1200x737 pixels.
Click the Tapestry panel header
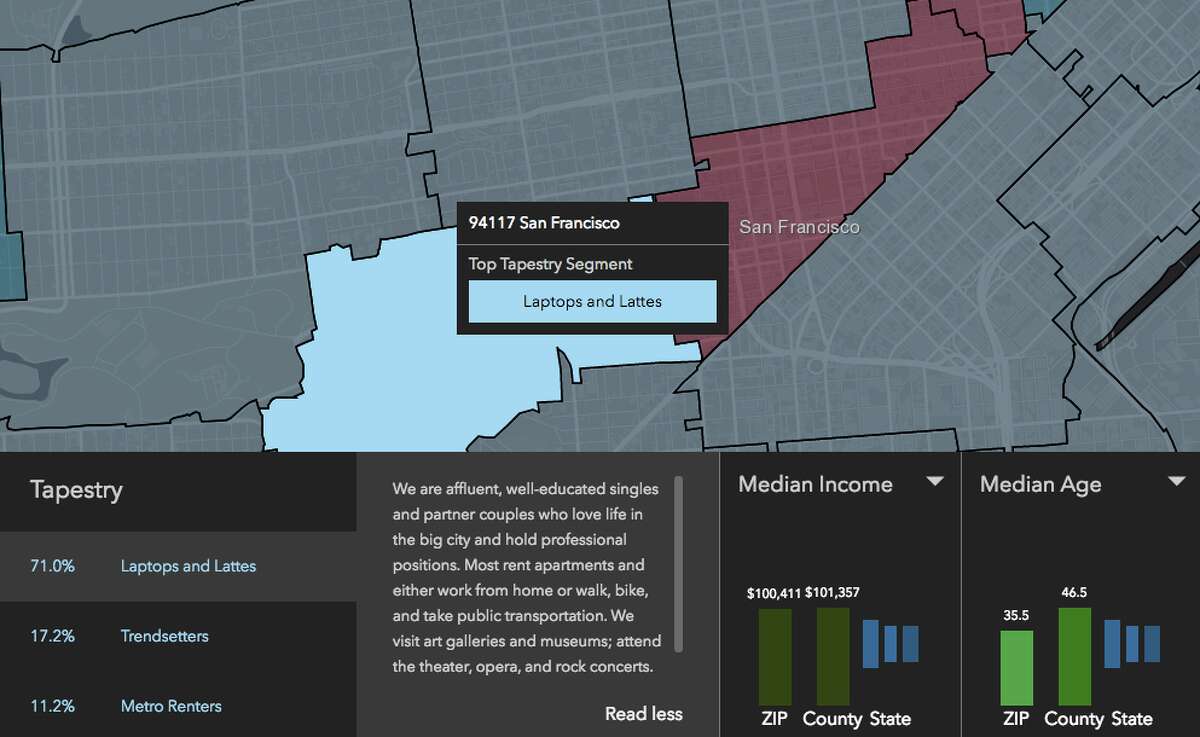(76, 490)
